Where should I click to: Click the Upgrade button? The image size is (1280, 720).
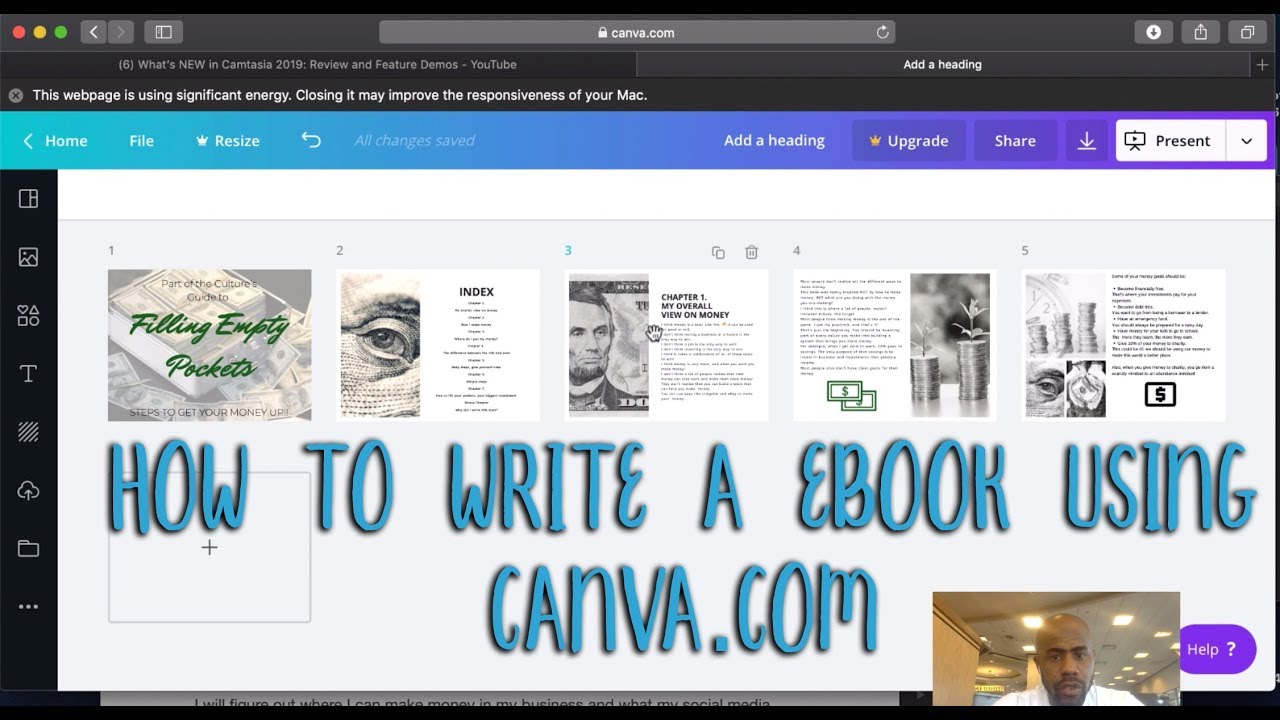coord(908,141)
